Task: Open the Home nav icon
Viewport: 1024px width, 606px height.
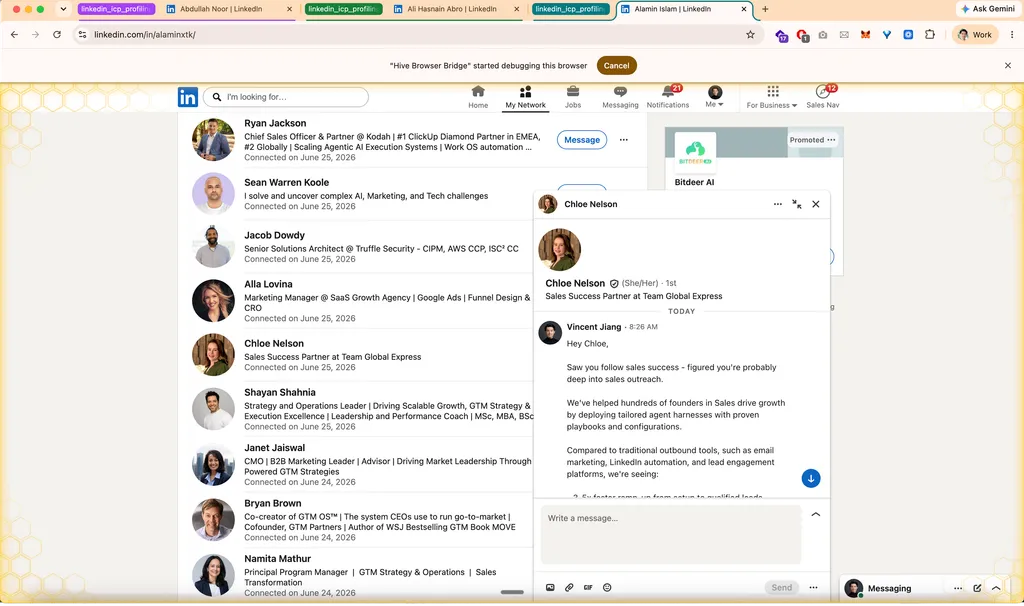Action: point(478,97)
